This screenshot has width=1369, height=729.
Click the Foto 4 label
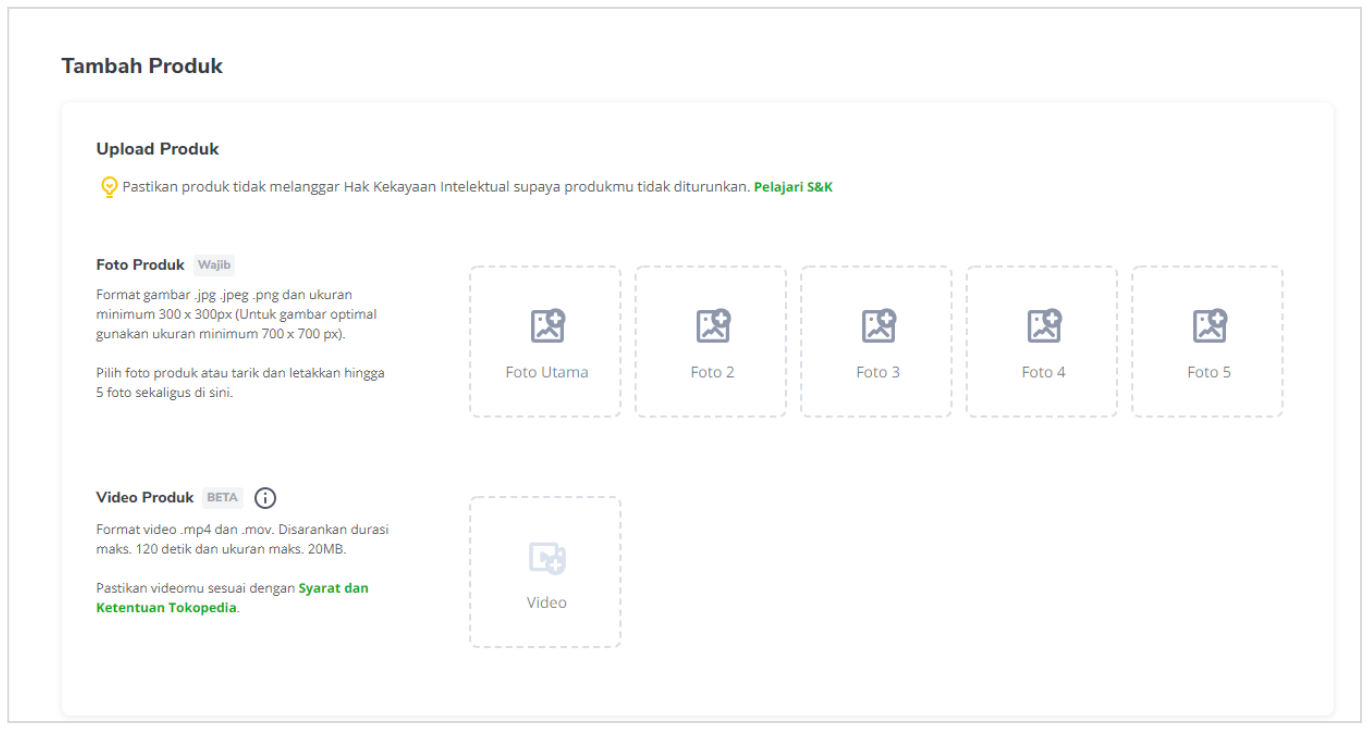click(x=1044, y=372)
